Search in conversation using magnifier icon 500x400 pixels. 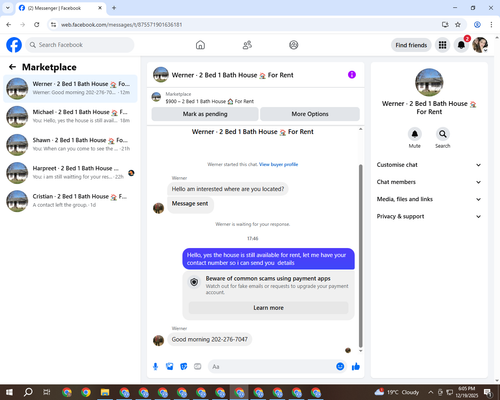click(x=442, y=134)
